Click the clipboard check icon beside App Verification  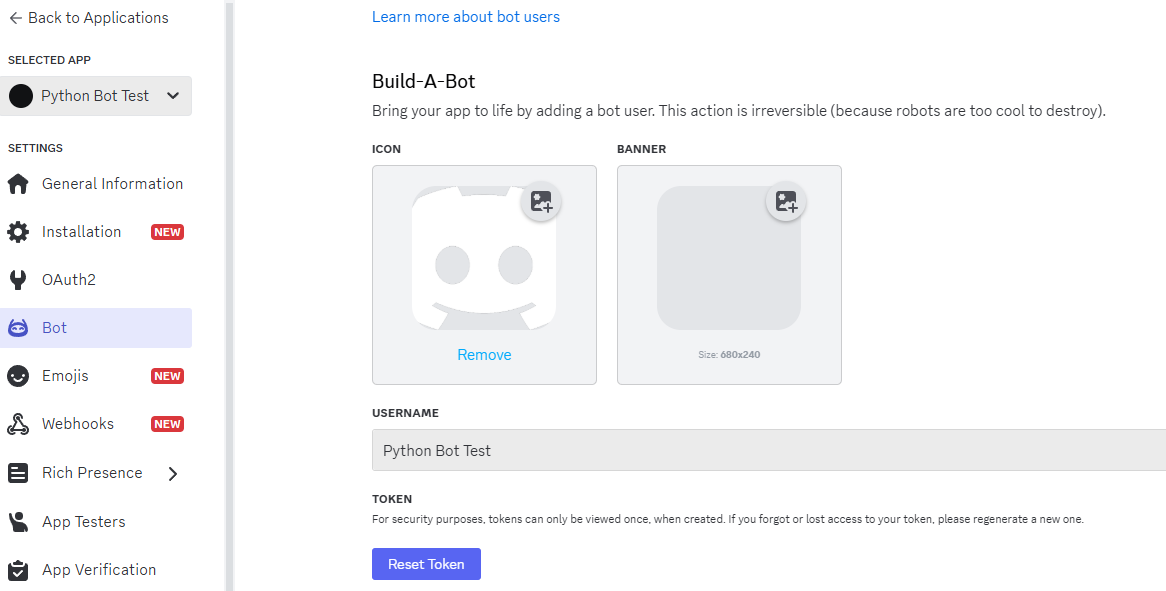[18, 570]
